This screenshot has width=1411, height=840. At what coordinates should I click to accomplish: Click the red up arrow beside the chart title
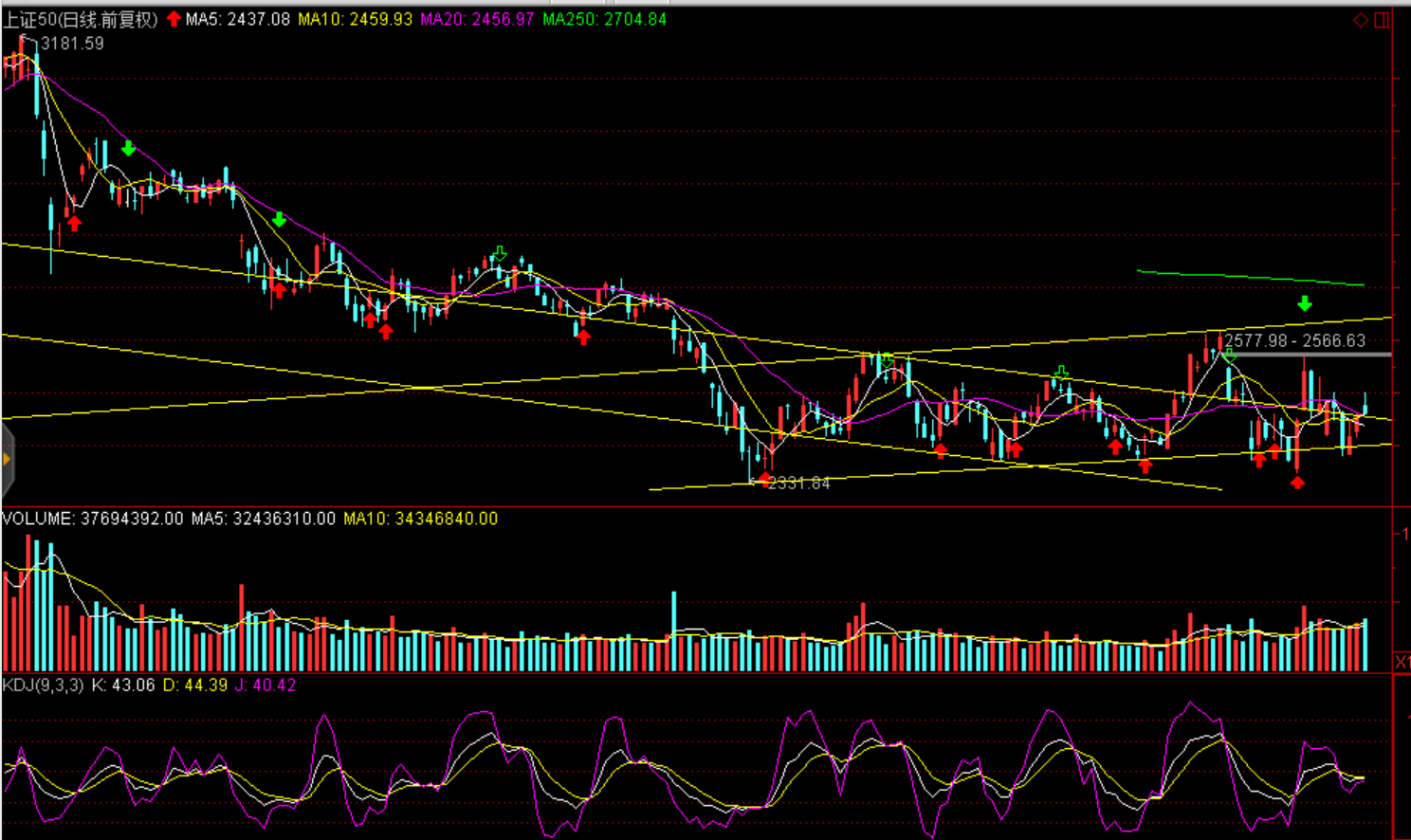(174, 19)
